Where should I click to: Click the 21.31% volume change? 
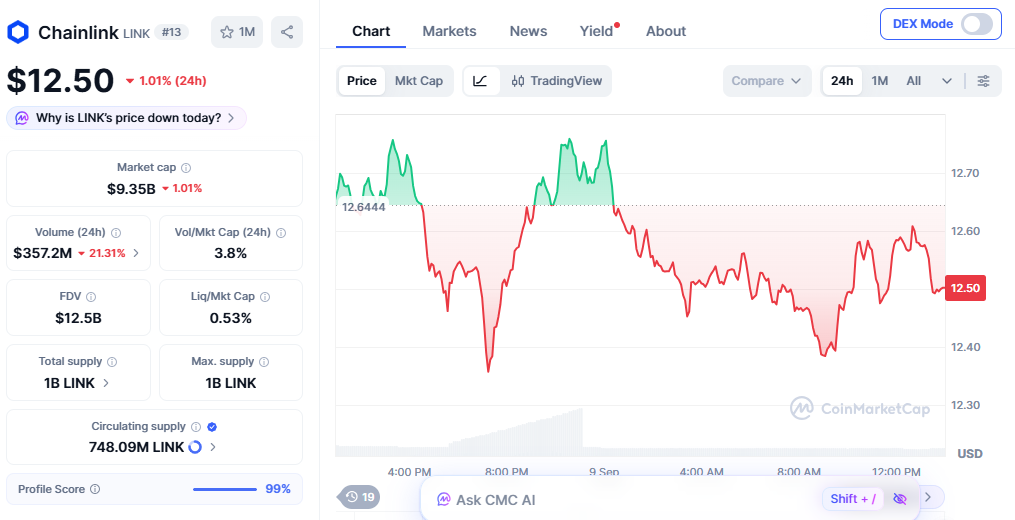[x=102, y=253]
